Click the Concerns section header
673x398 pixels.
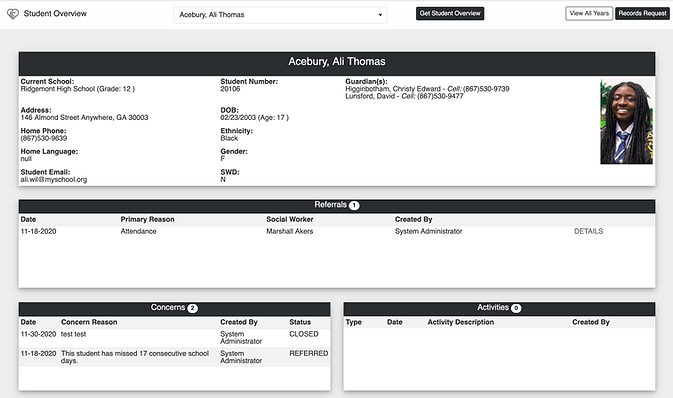pos(174,308)
